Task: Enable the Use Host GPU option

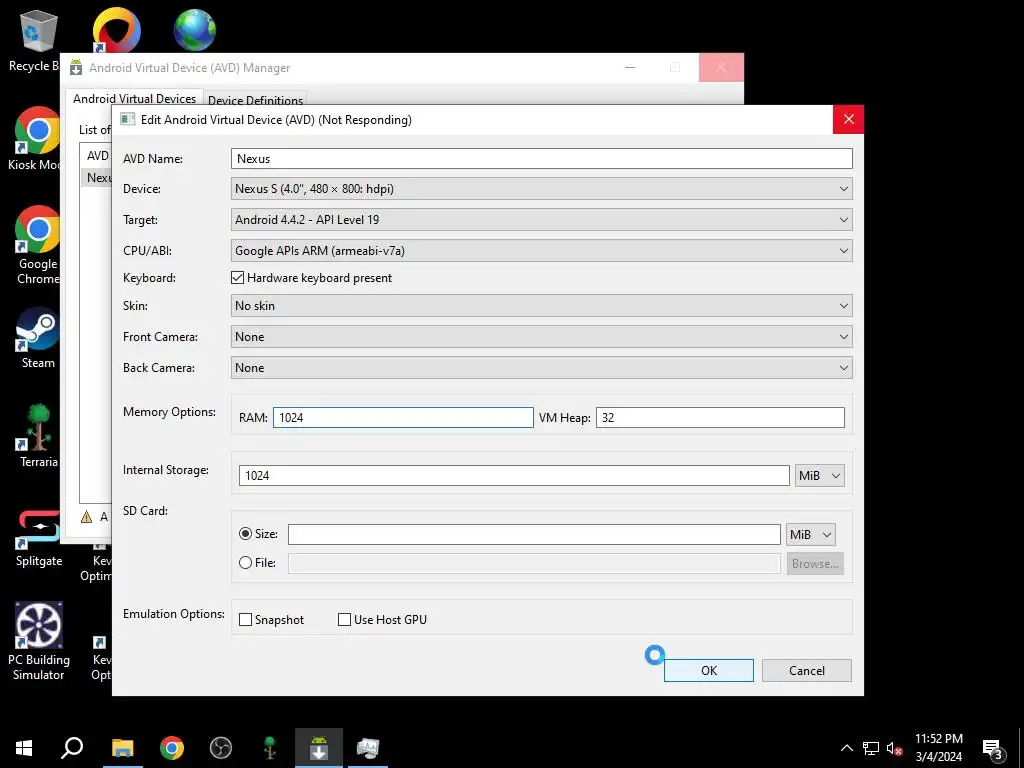Action: 344,620
